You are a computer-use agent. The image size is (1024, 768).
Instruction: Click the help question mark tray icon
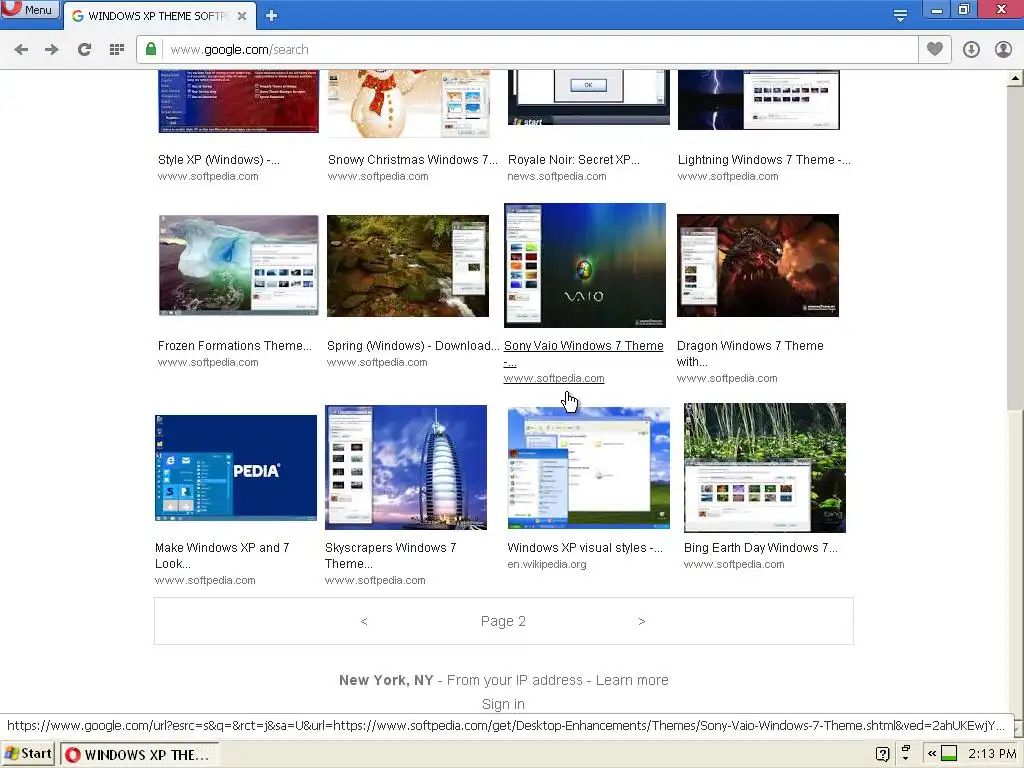tap(882, 754)
